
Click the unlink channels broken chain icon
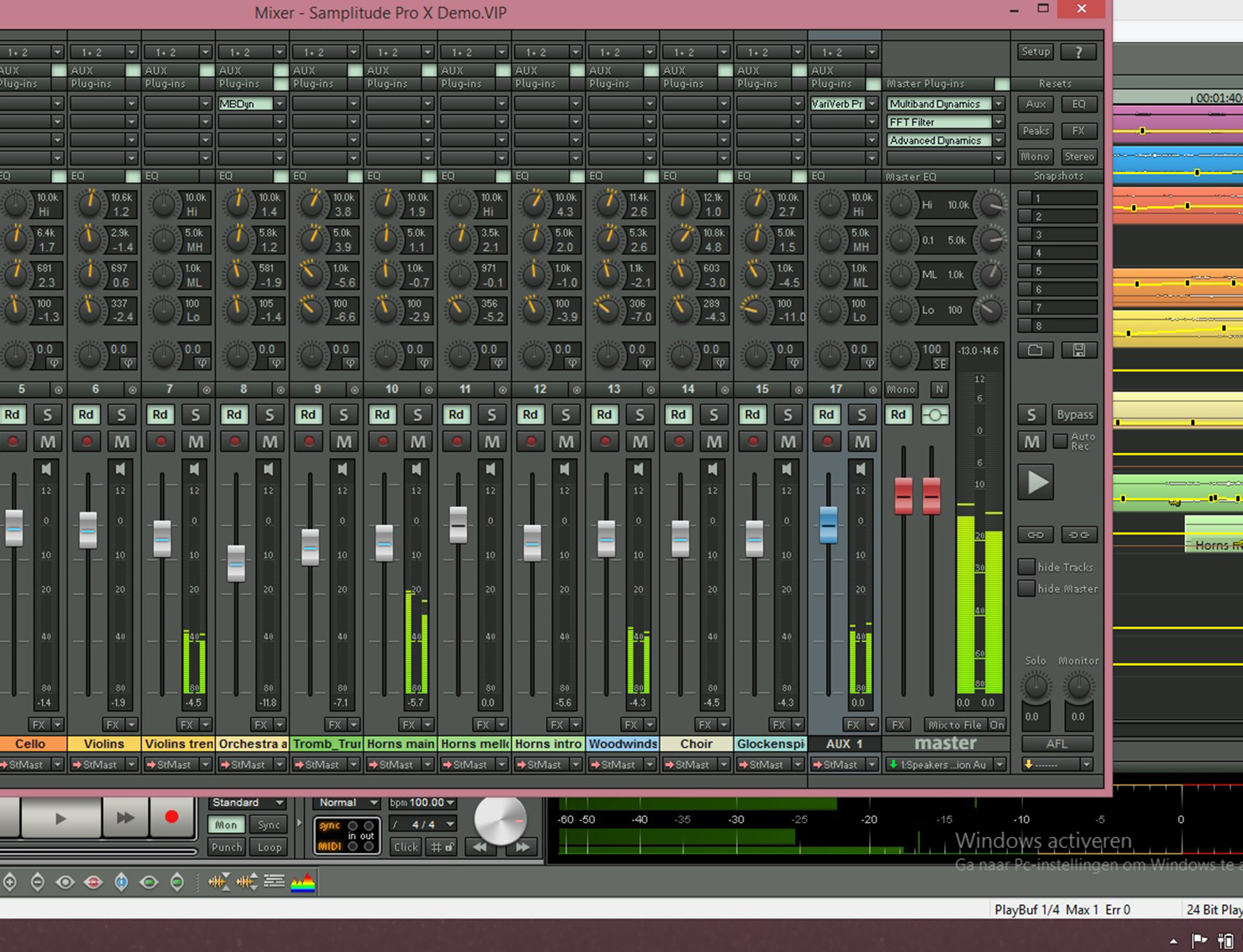[1079, 535]
